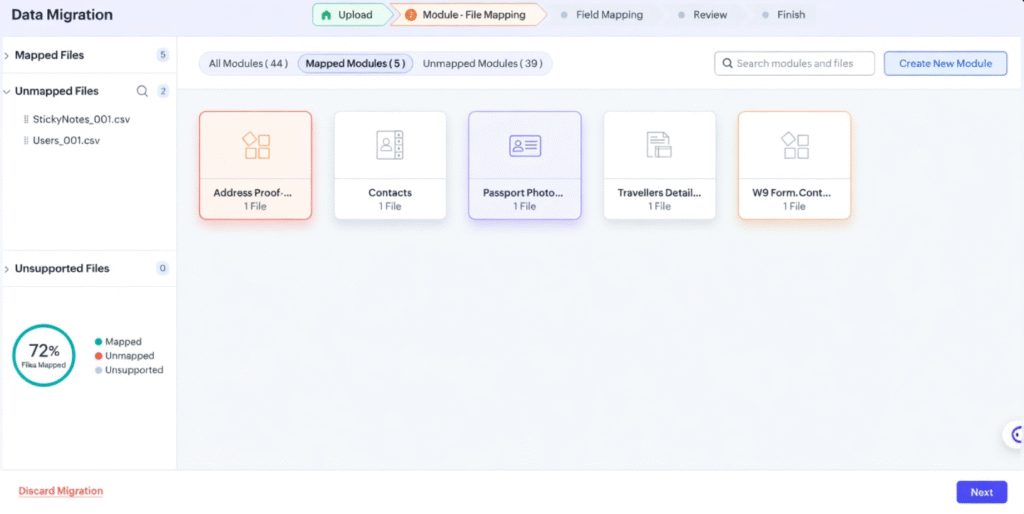Image resolution: width=1024 pixels, height=514 pixels.
Task: Select the Module - File Mapping step
Action: (468, 15)
